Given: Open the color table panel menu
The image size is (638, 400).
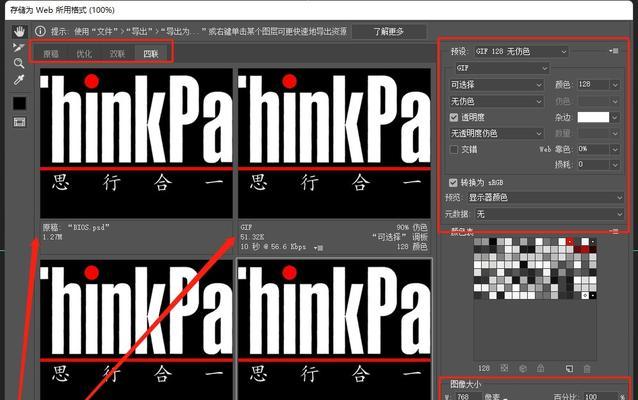Looking at the screenshot, I should click(x=614, y=231).
